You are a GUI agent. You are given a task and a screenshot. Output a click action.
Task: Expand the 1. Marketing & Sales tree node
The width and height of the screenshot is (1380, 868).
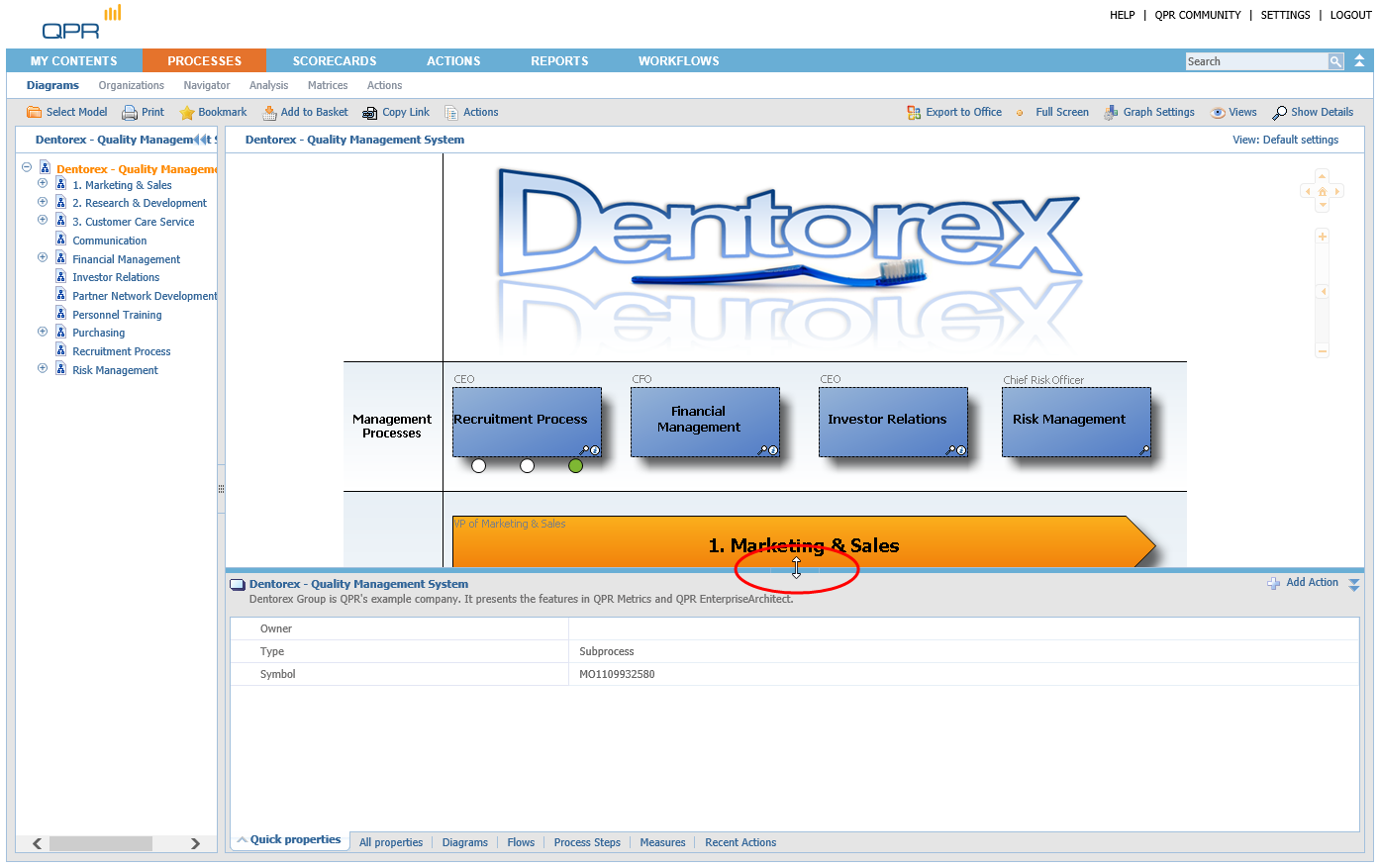point(43,184)
